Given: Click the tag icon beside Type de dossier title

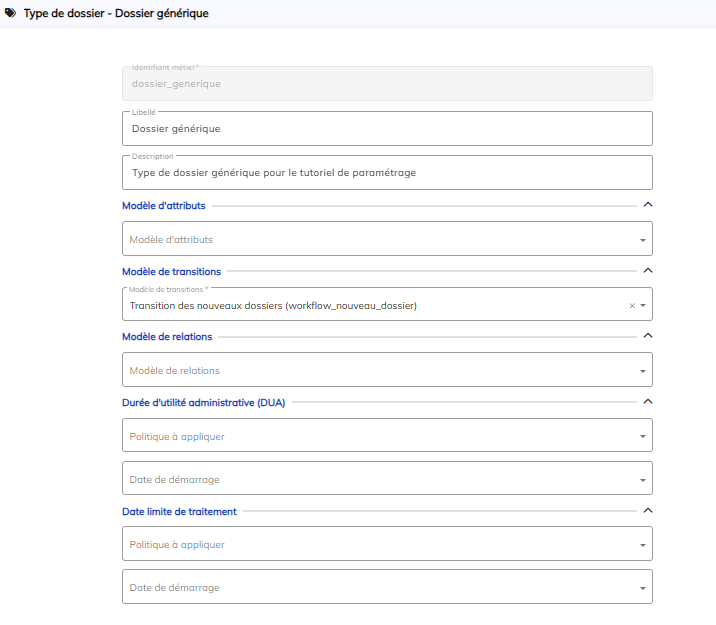Looking at the screenshot, I should click(11, 14).
